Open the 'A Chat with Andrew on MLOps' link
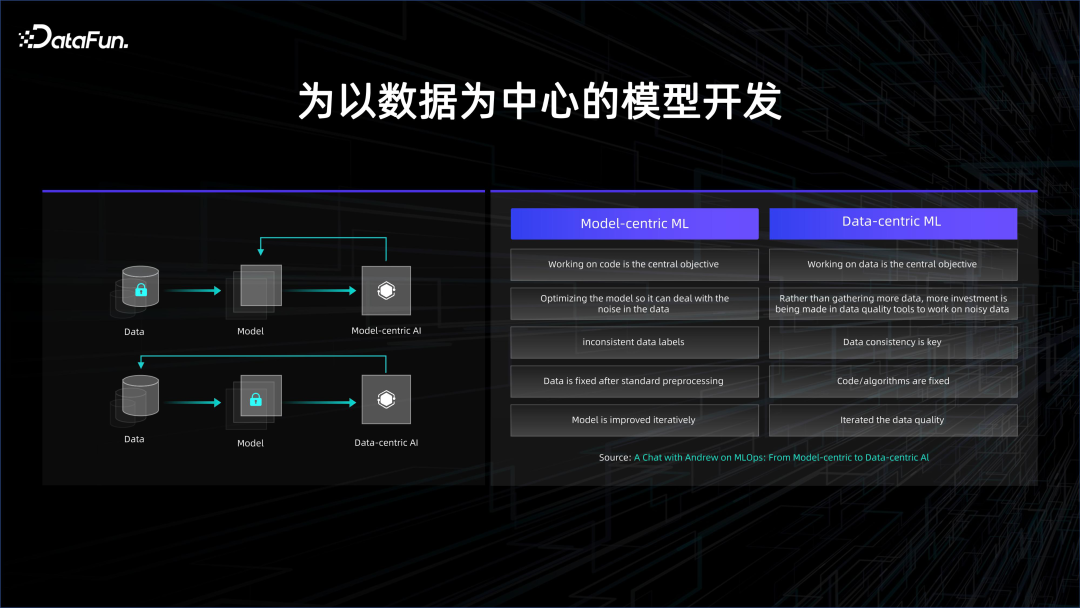Viewport: 1080px width, 608px height. click(781, 457)
